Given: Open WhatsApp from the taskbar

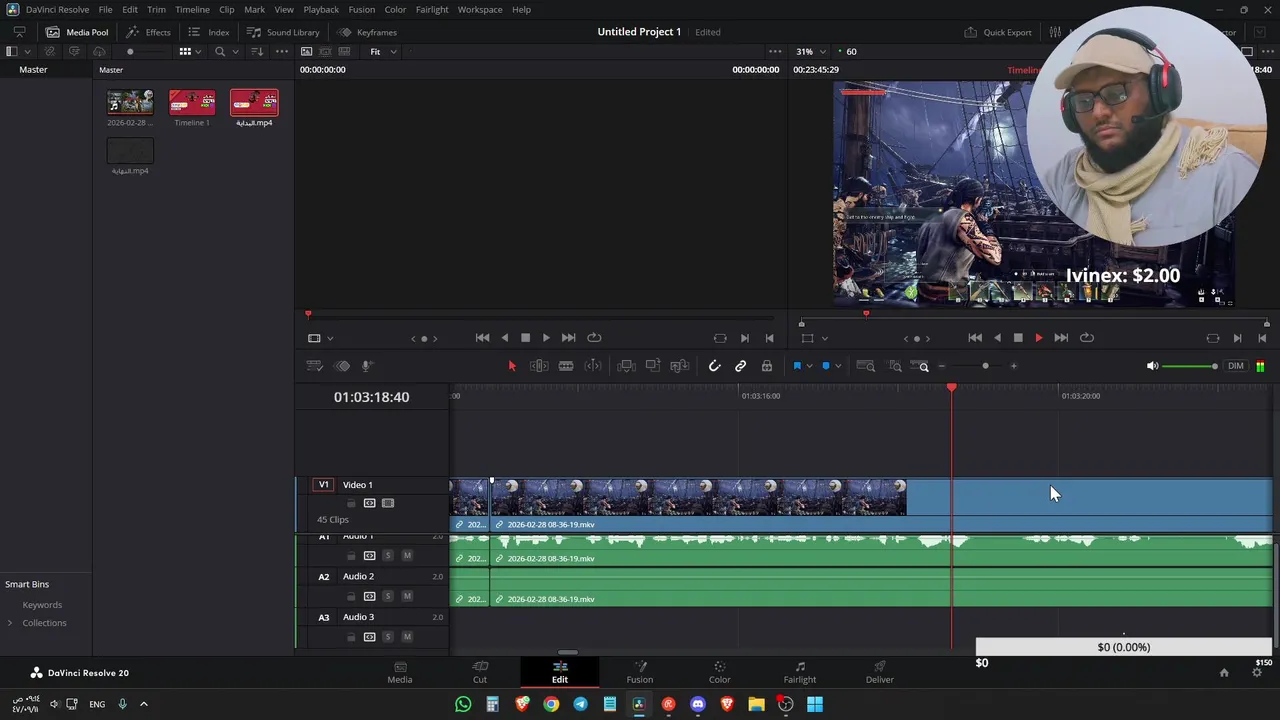Looking at the screenshot, I should click(x=463, y=704).
